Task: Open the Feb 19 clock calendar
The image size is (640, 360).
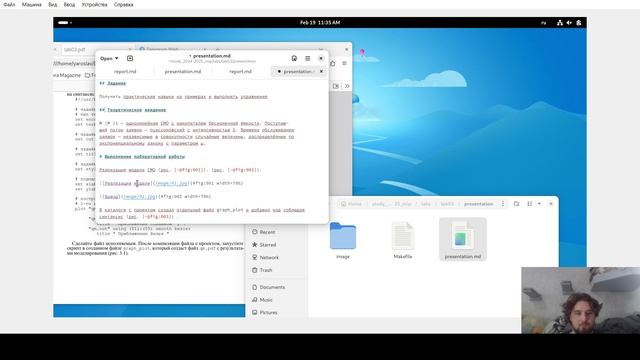Action: (x=320, y=22)
